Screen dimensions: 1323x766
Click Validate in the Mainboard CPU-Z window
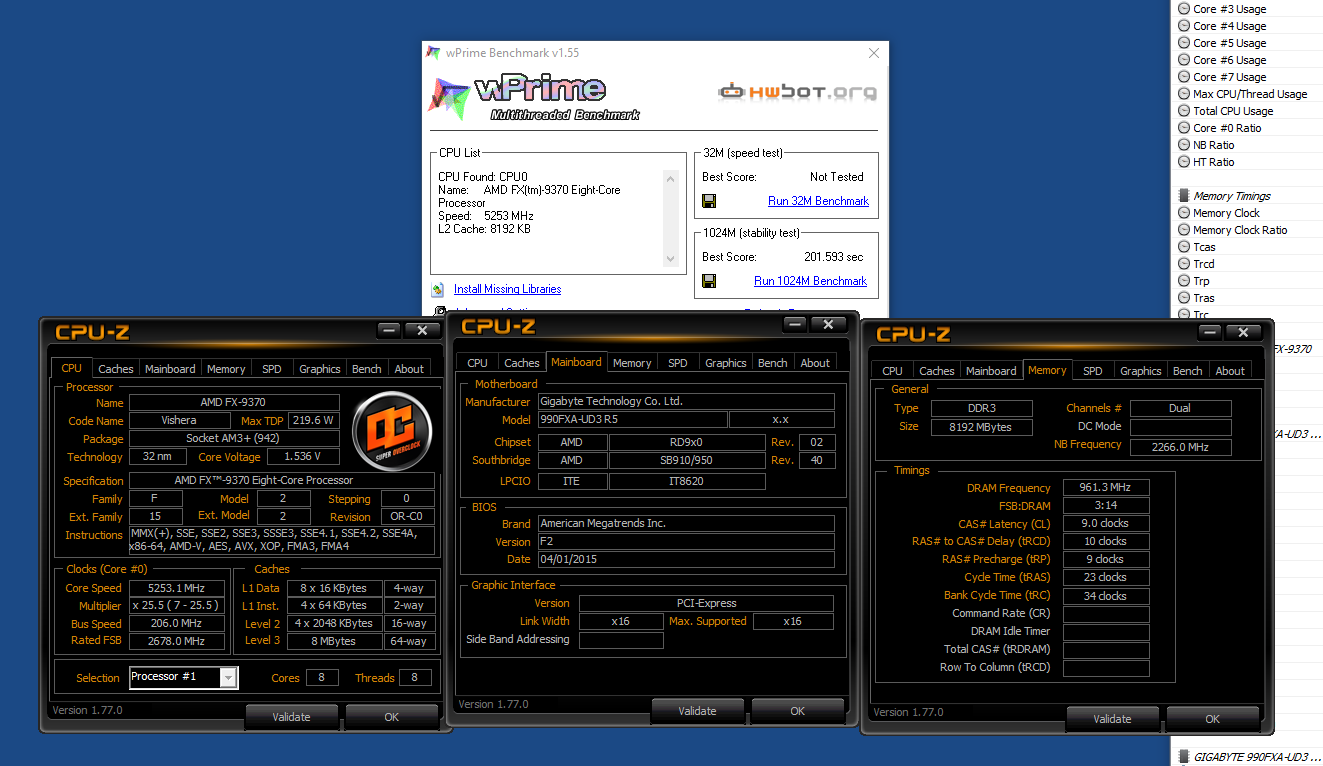698,711
